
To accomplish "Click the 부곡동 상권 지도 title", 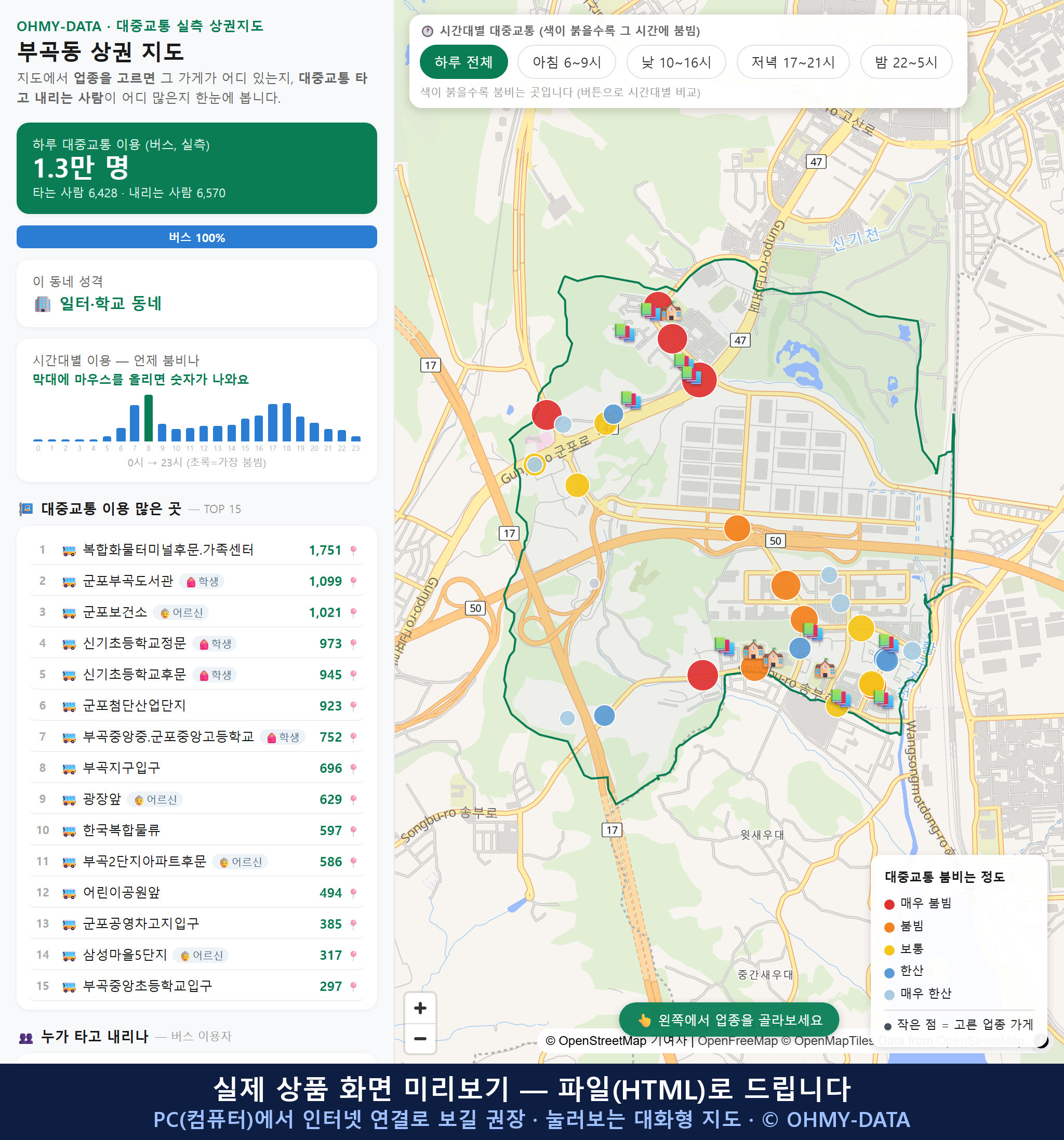I will pos(101,51).
